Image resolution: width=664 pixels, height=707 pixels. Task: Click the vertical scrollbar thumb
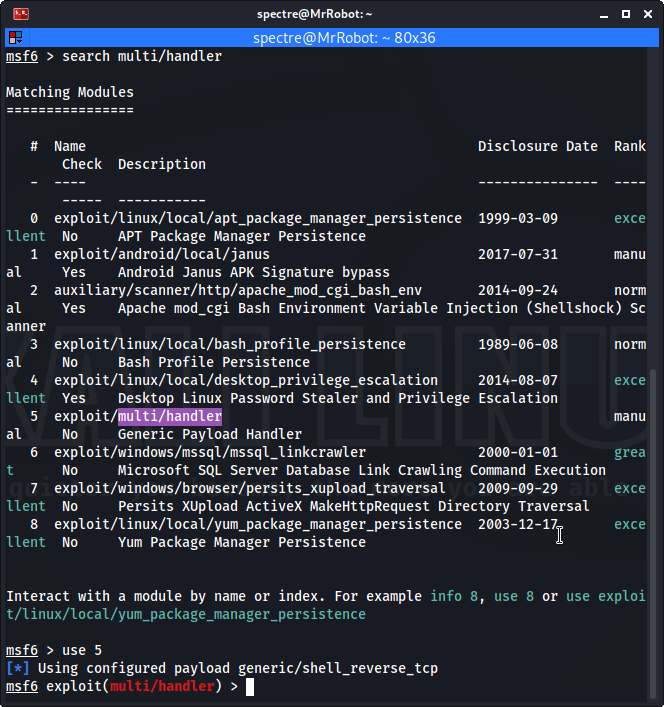[653, 533]
